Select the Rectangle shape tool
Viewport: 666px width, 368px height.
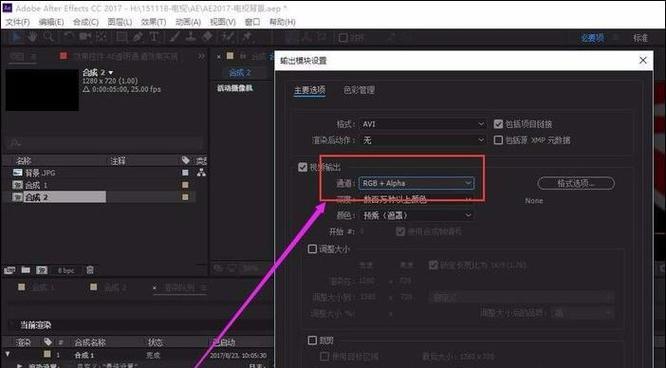click(x=121, y=37)
